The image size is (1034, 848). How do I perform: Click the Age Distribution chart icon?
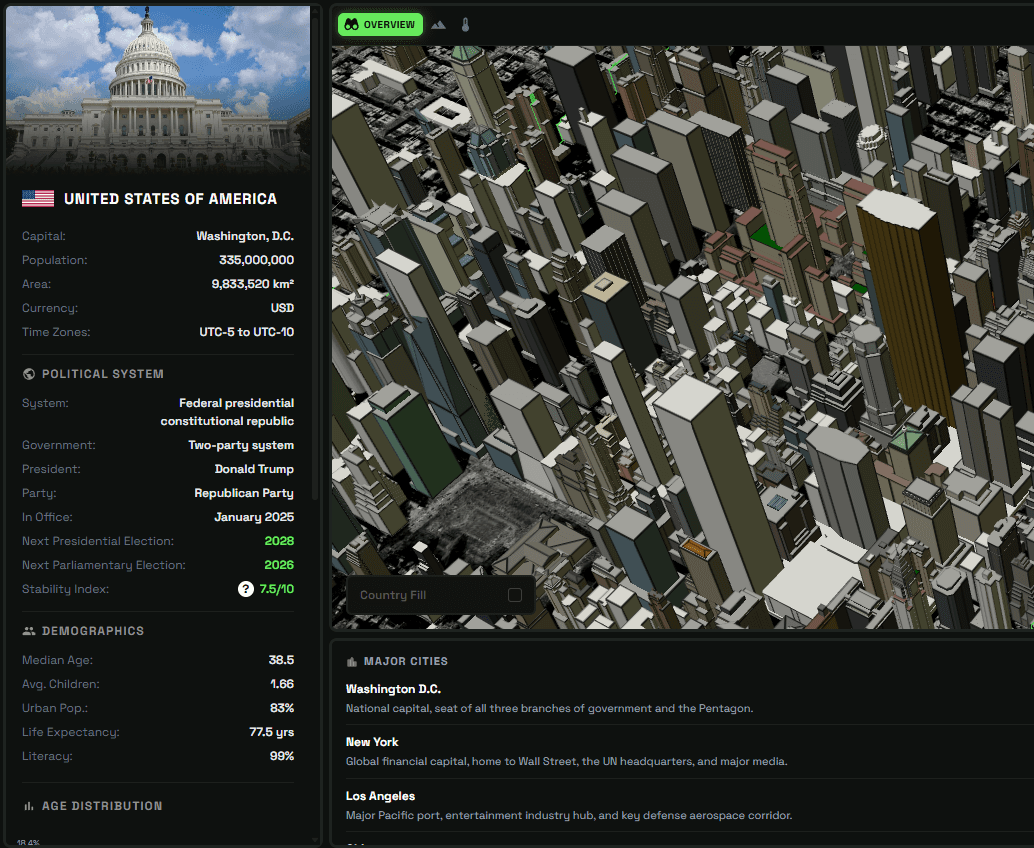[x=28, y=806]
